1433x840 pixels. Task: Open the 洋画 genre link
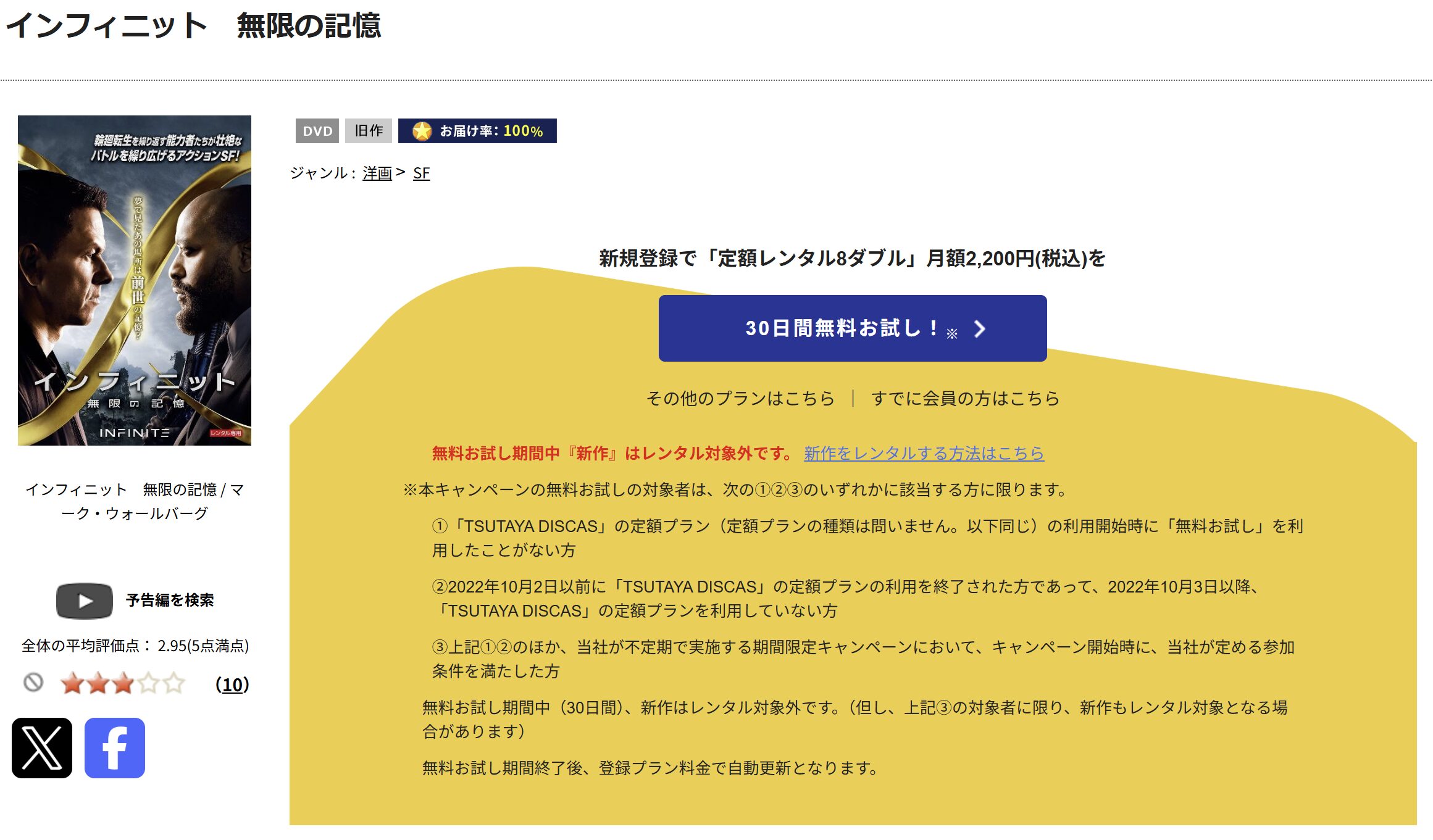click(x=377, y=173)
